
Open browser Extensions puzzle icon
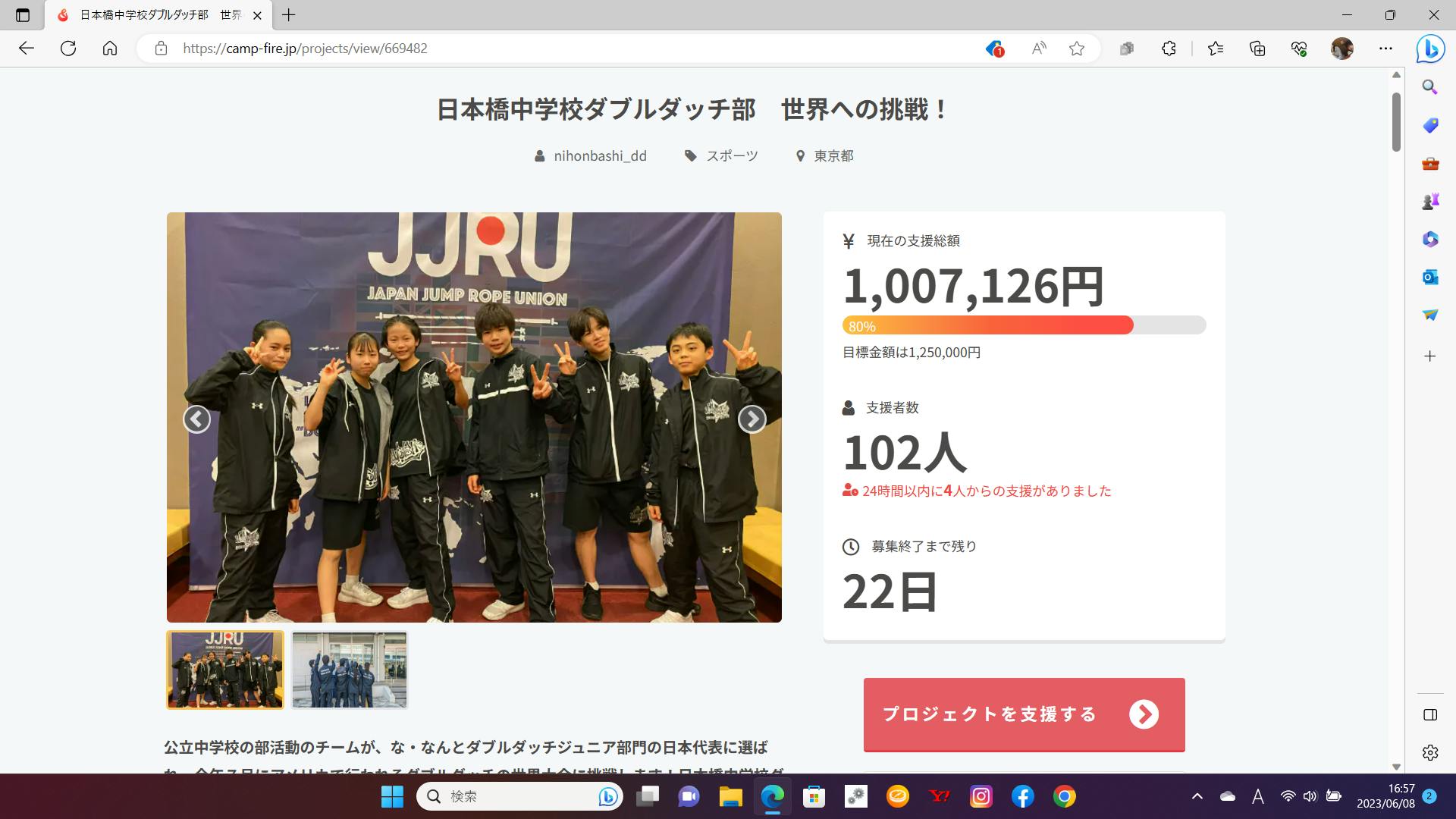(1169, 49)
